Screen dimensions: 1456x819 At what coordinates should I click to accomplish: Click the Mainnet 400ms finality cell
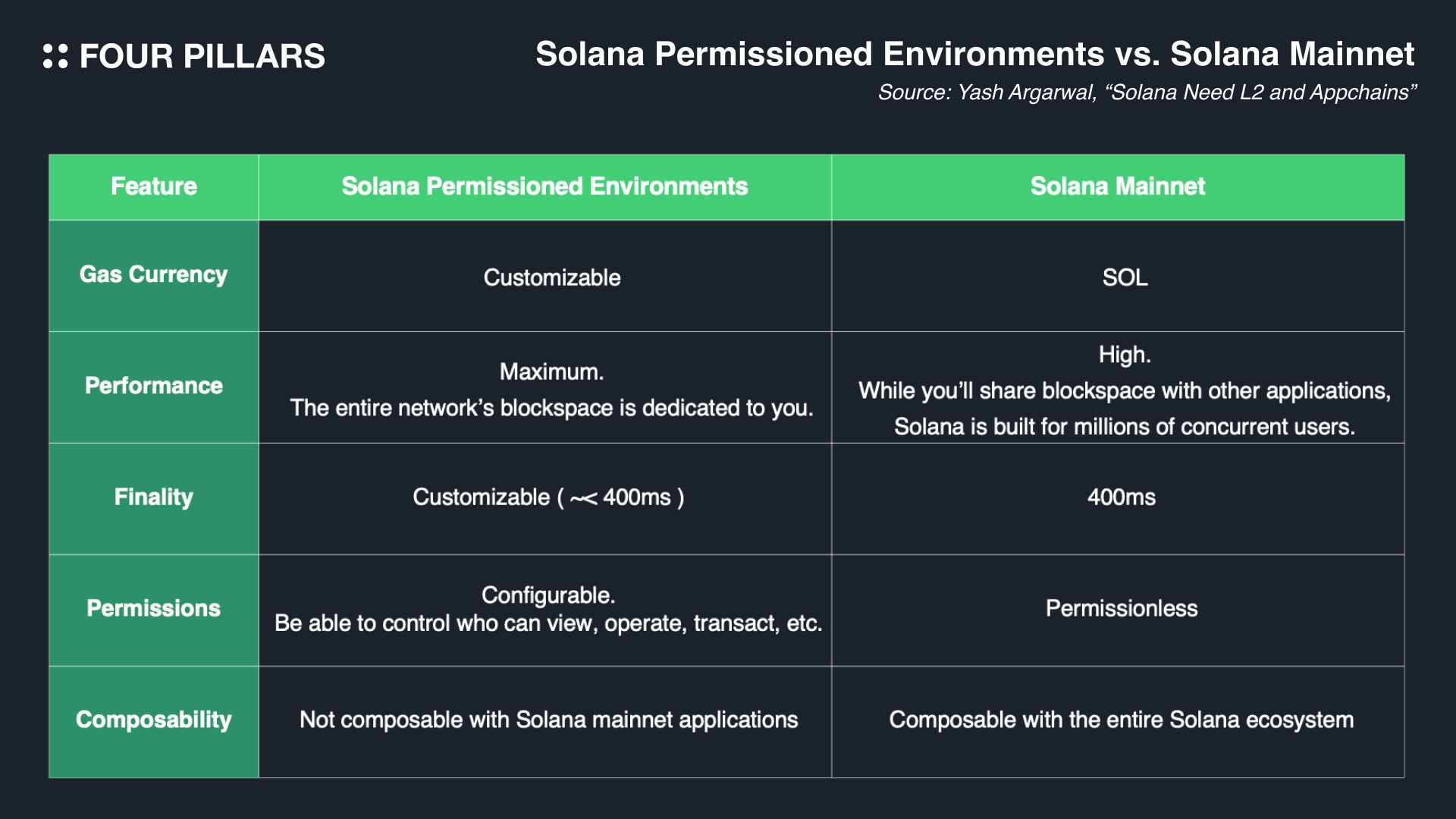click(1121, 497)
